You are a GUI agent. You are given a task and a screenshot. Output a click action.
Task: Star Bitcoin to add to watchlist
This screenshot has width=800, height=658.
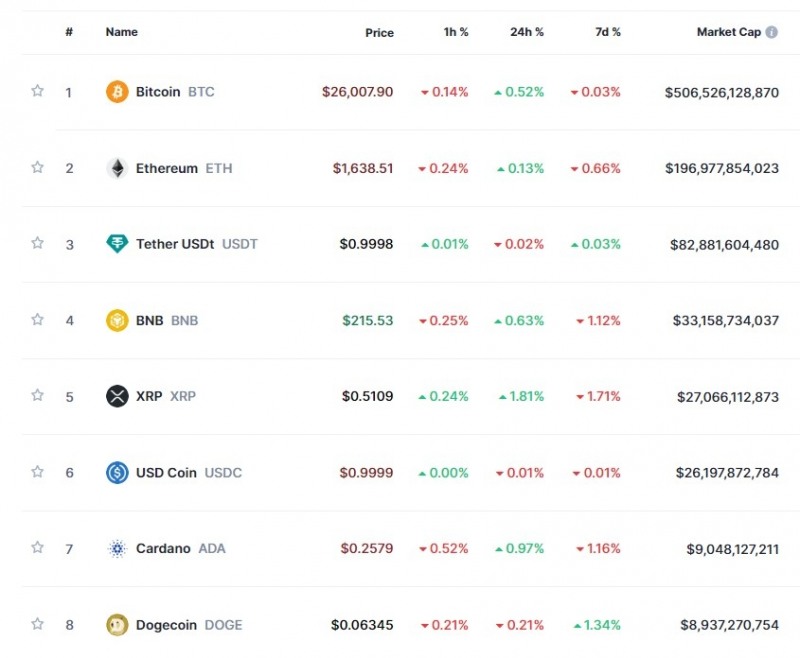click(38, 91)
